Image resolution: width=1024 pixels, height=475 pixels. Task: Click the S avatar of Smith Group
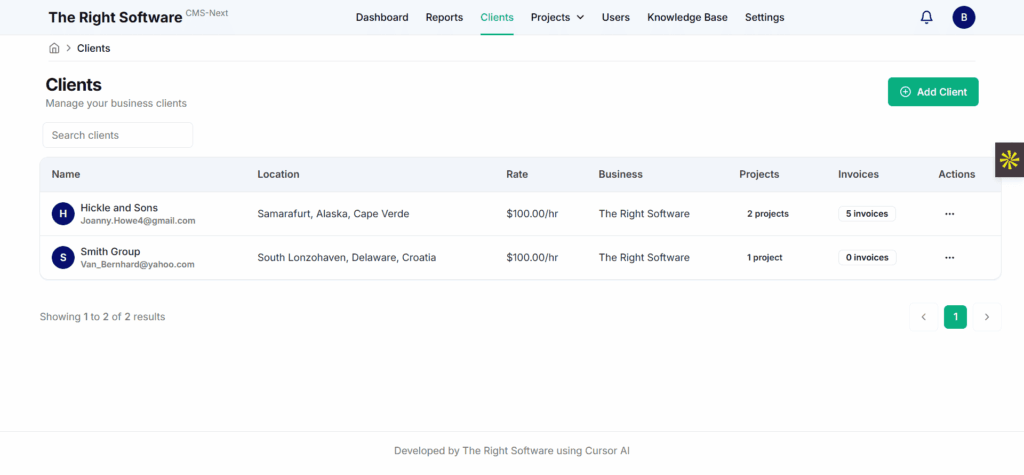click(63, 257)
